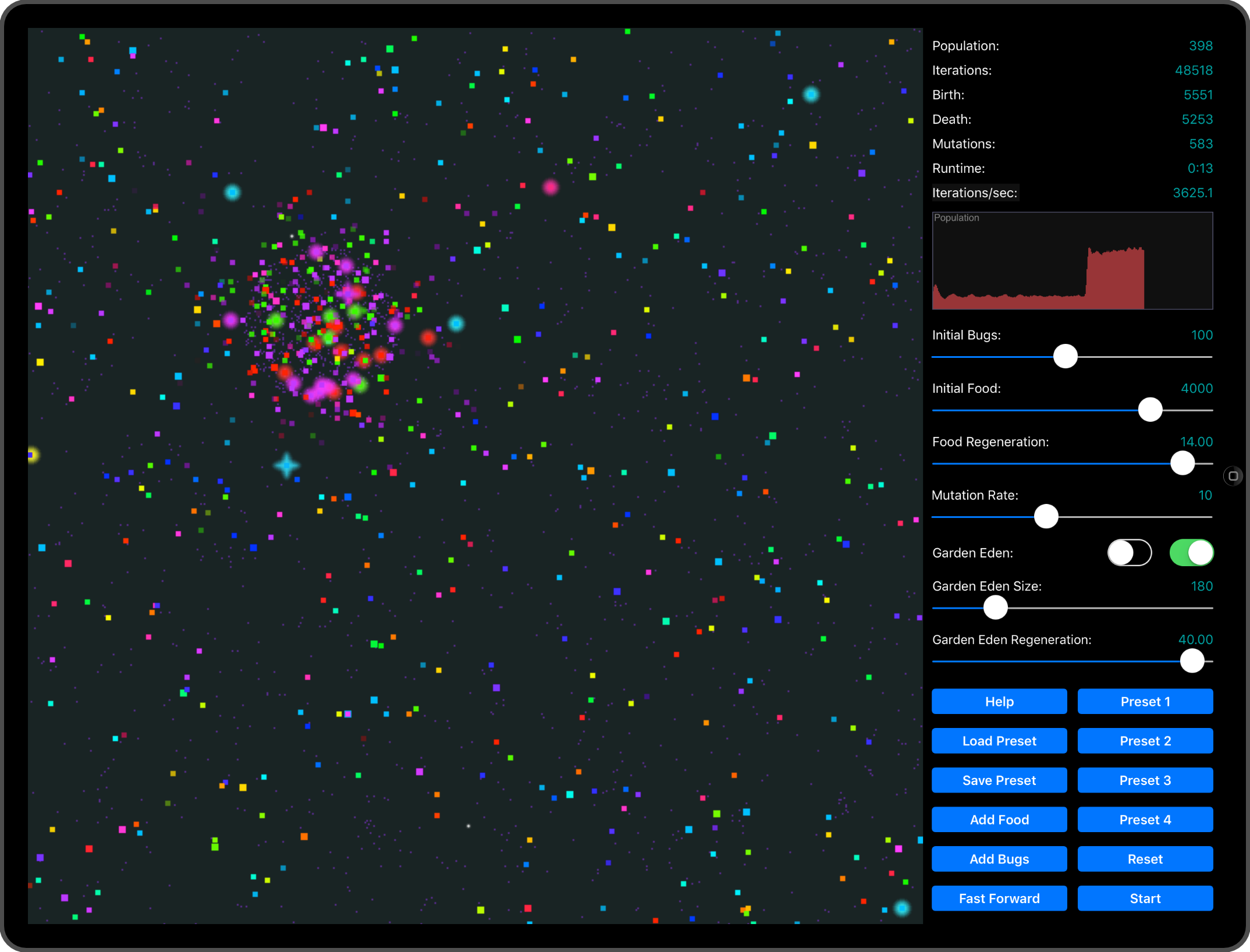Disable the green Garden Eden switch

[x=1191, y=553]
